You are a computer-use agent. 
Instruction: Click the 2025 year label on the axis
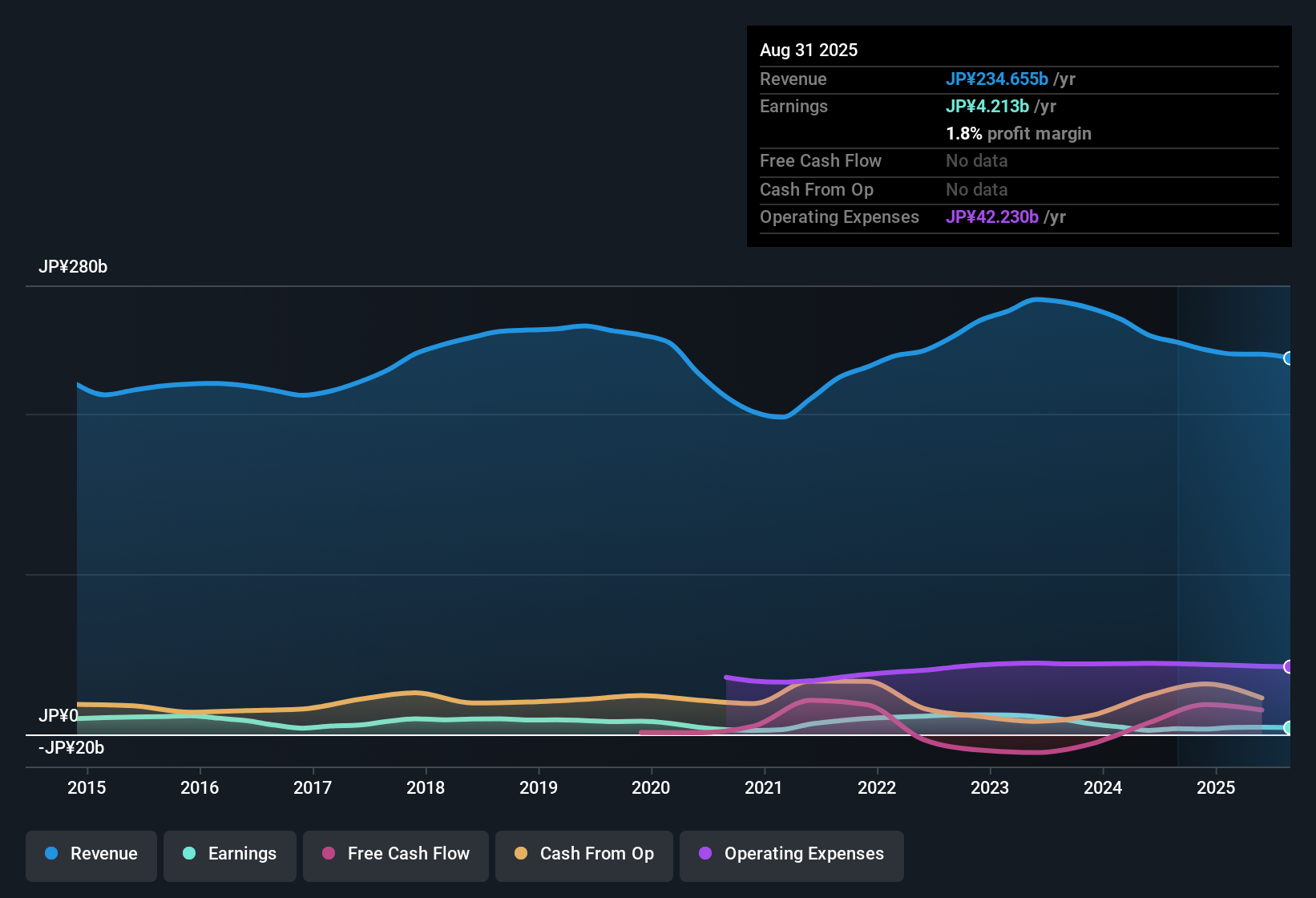pyautogui.click(x=1217, y=787)
